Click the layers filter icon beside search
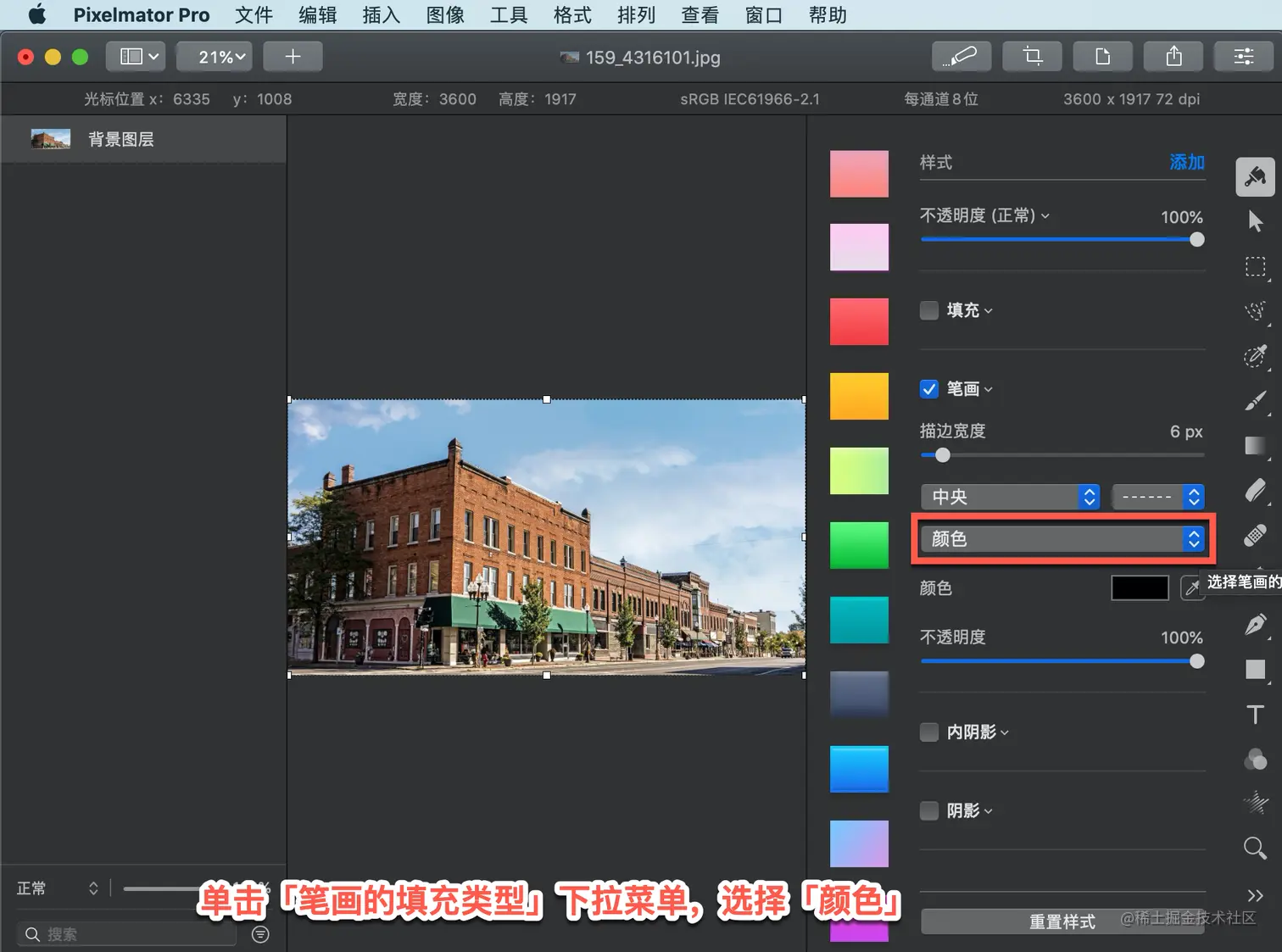Image resolution: width=1282 pixels, height=952 pixels. click(x=260, y=934)
